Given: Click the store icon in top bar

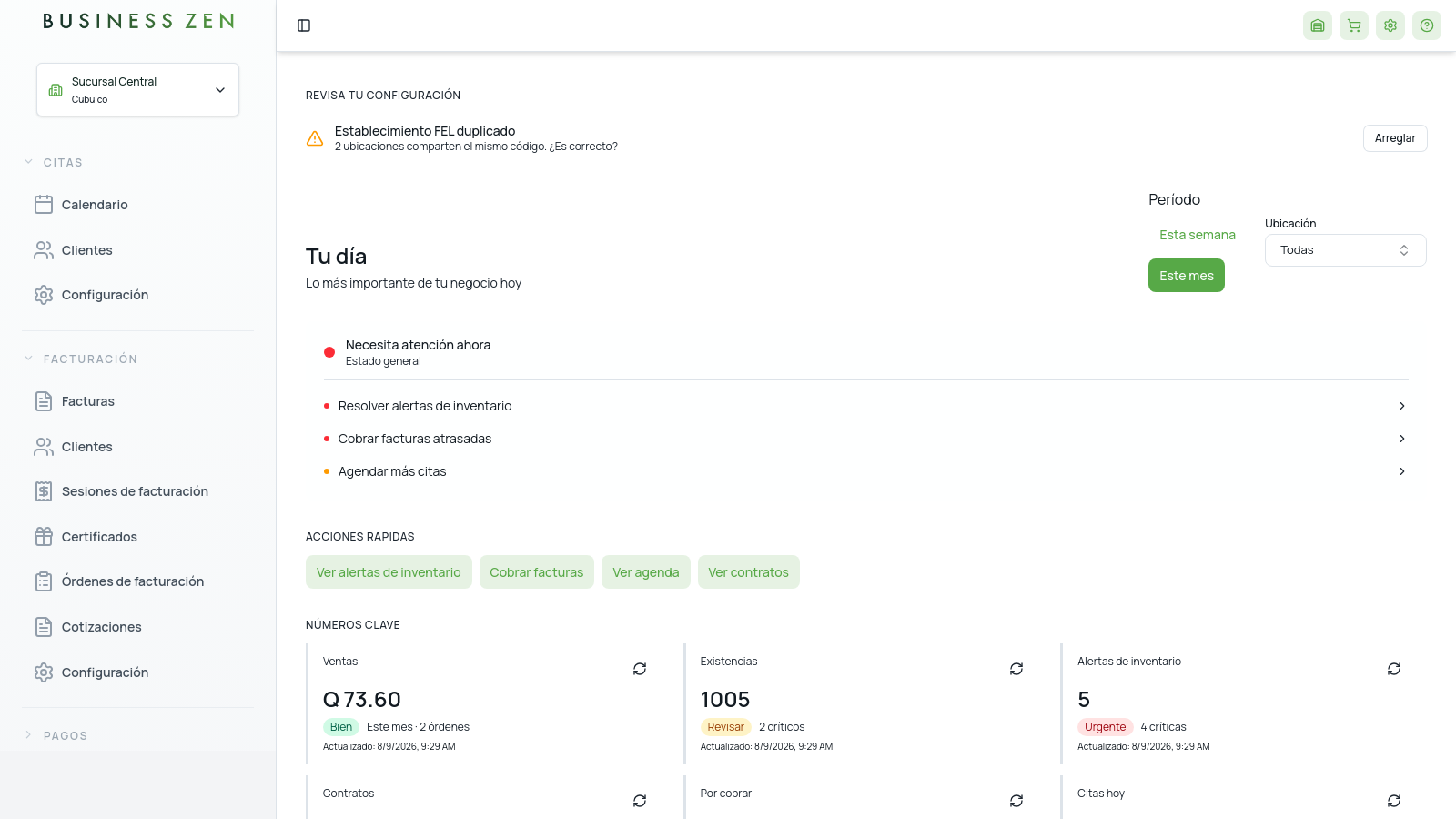Looking at the screenshot, I should click(1318, 25).
